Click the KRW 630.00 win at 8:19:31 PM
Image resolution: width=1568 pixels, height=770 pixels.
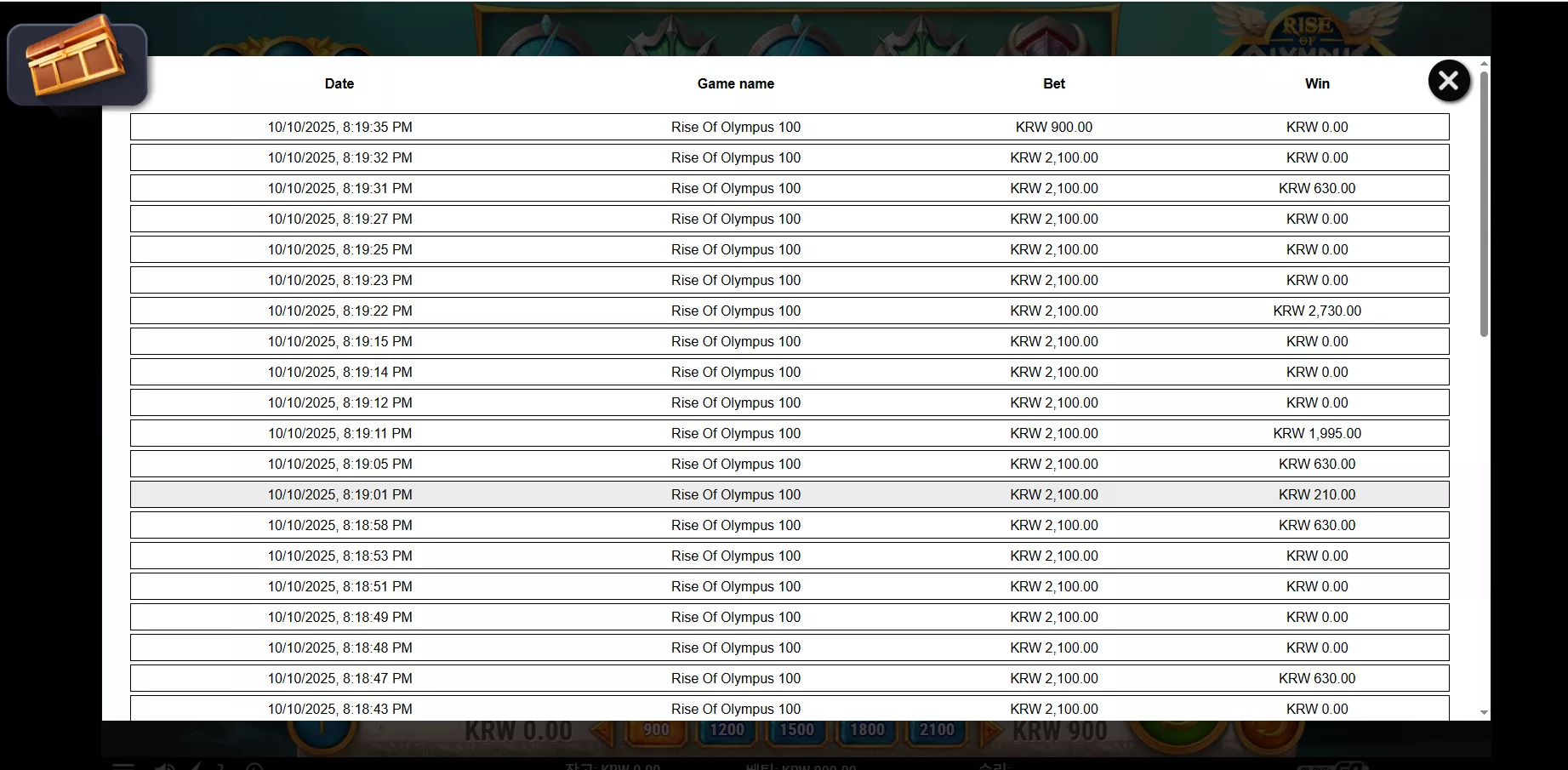[x=1317, y=188]
